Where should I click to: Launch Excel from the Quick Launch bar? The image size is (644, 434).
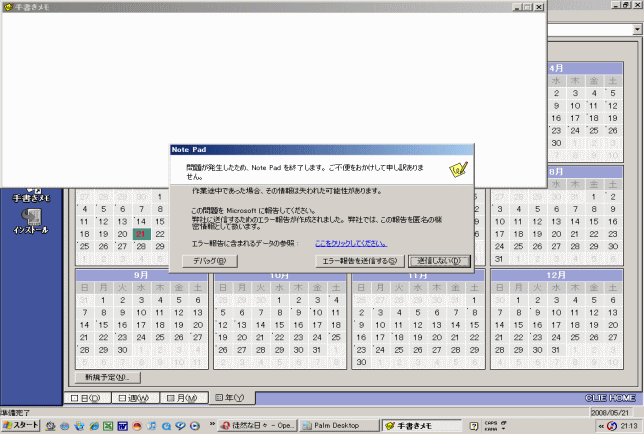pos(108,426)
